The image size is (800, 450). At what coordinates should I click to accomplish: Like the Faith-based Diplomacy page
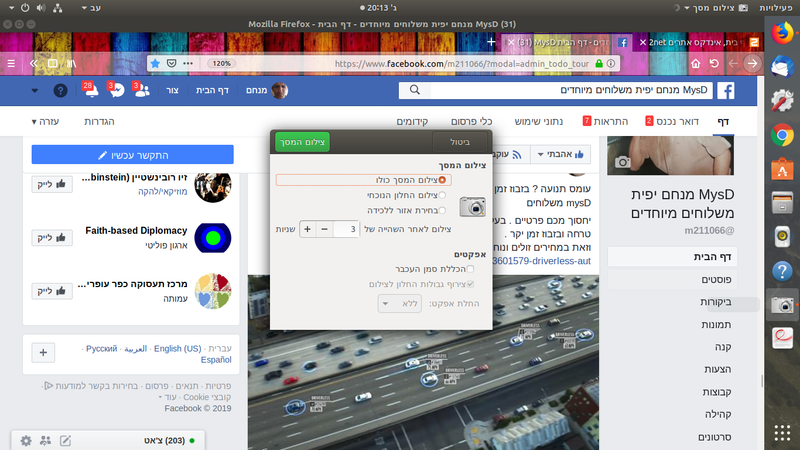tap(52, 237)
